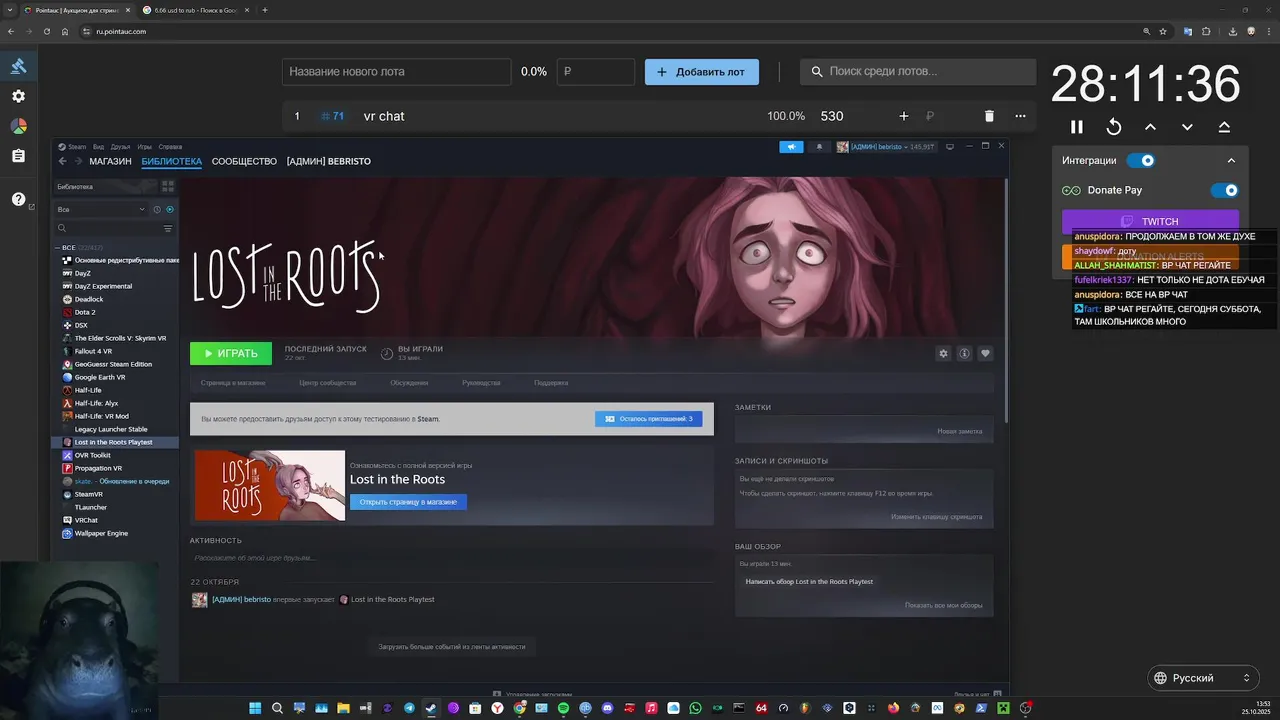
Task: Open 'Центр сообщества' link
Action: tap(327, 383)
